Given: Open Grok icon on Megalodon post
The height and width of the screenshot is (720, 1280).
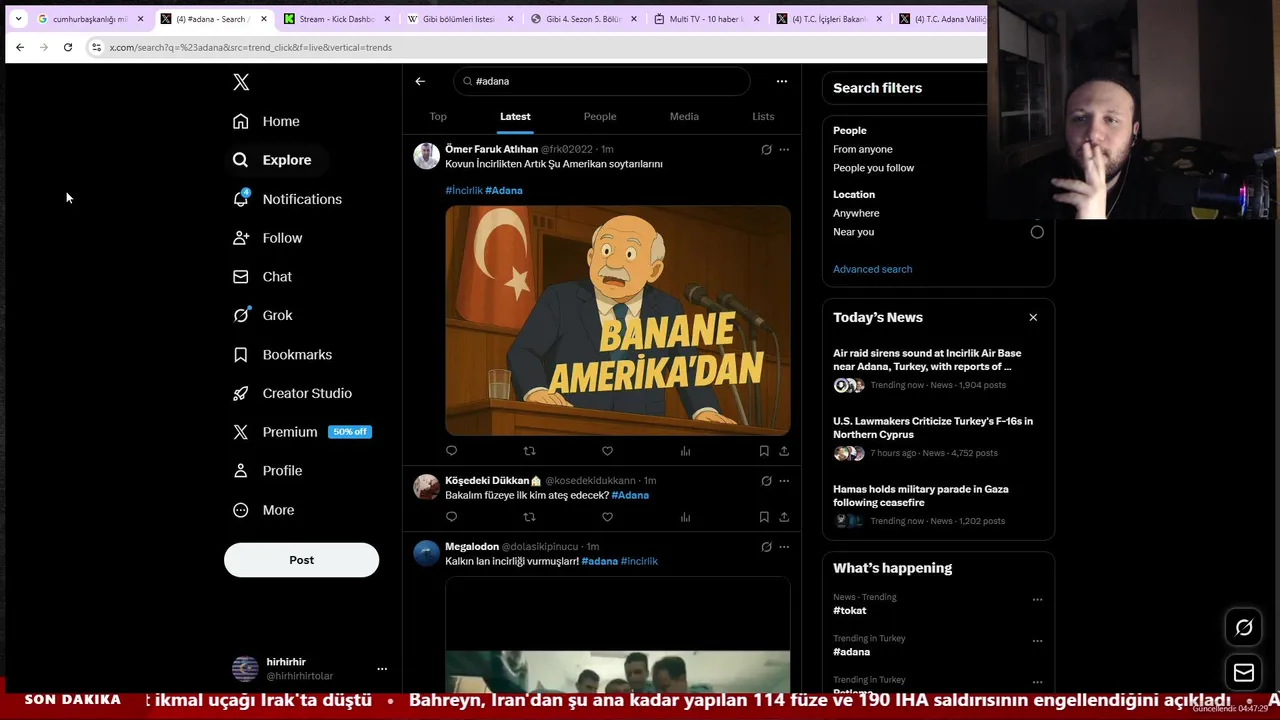Looking at the screenshot, I should pos(766,547).
